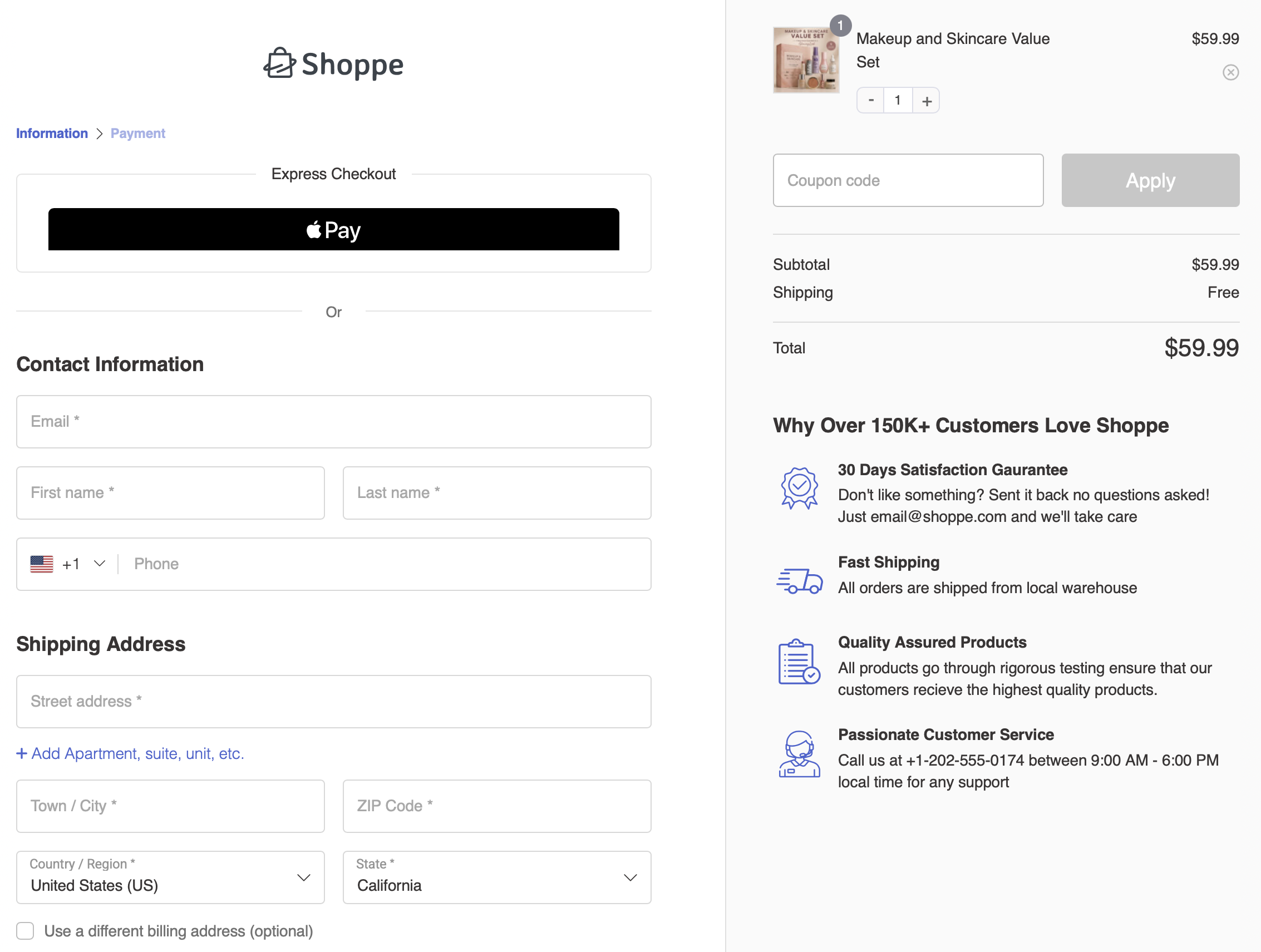Go to the Information breadcrumb step
The width and height of the screenshot is (1261, 952).
(52, 134)
